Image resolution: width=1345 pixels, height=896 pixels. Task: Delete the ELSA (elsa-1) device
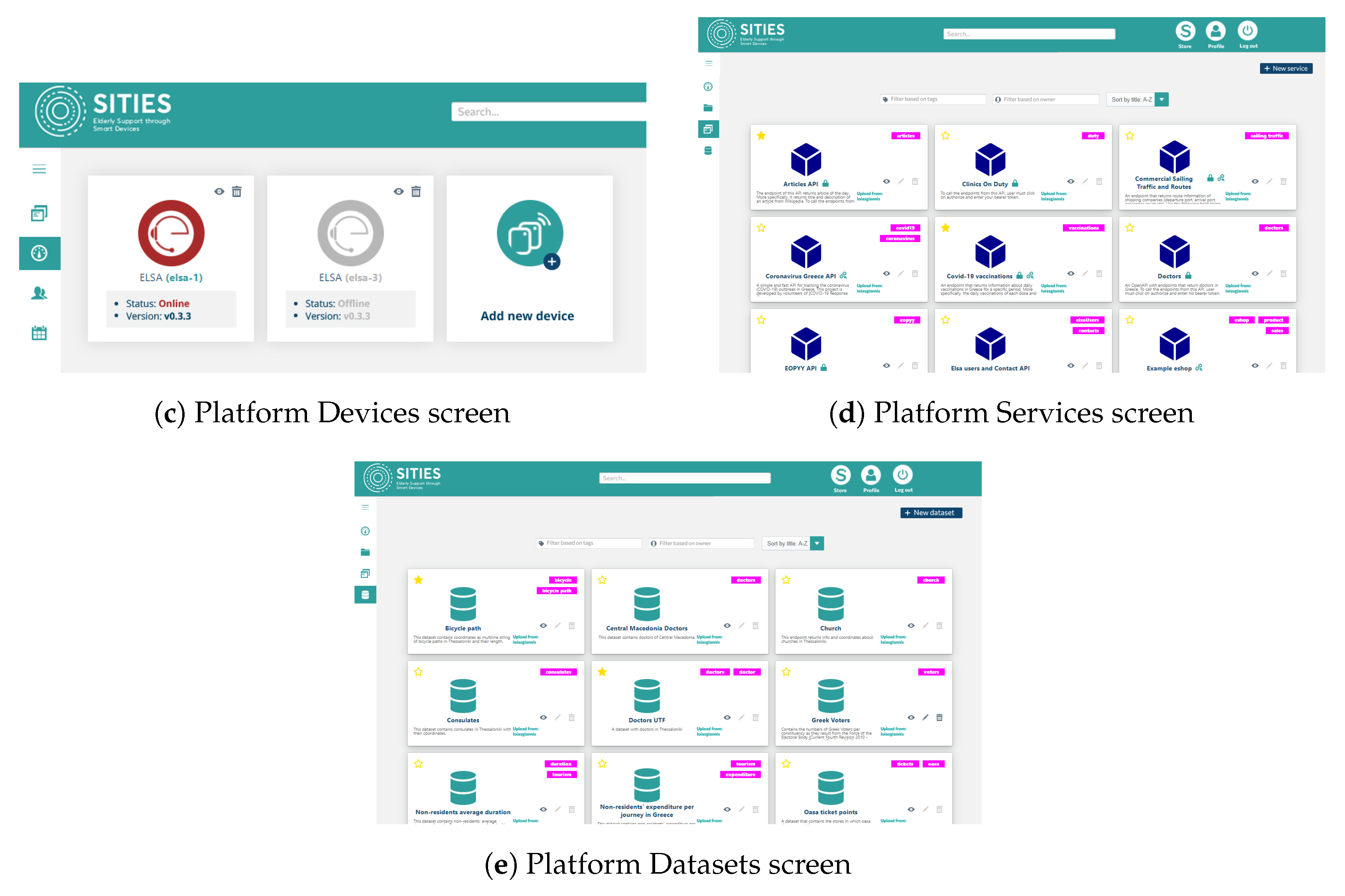pyautogui.click(x=236, y=192)
